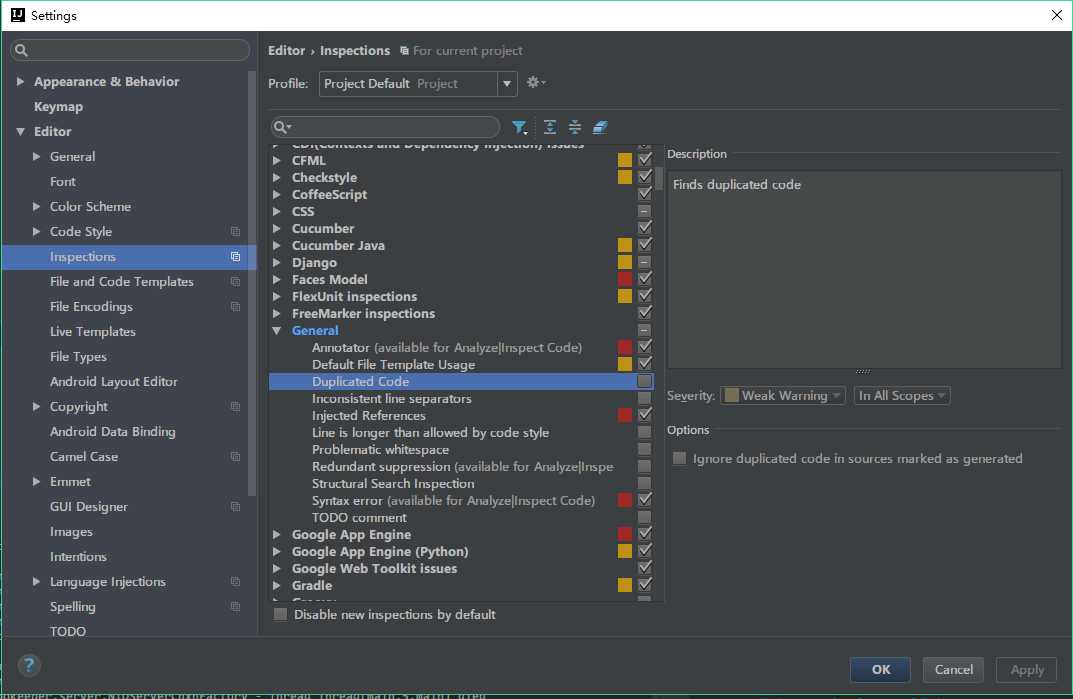The width and height of the screenshot is (1073, 699).
Task: Click the inspections search input field
Action: pos(385,127)
